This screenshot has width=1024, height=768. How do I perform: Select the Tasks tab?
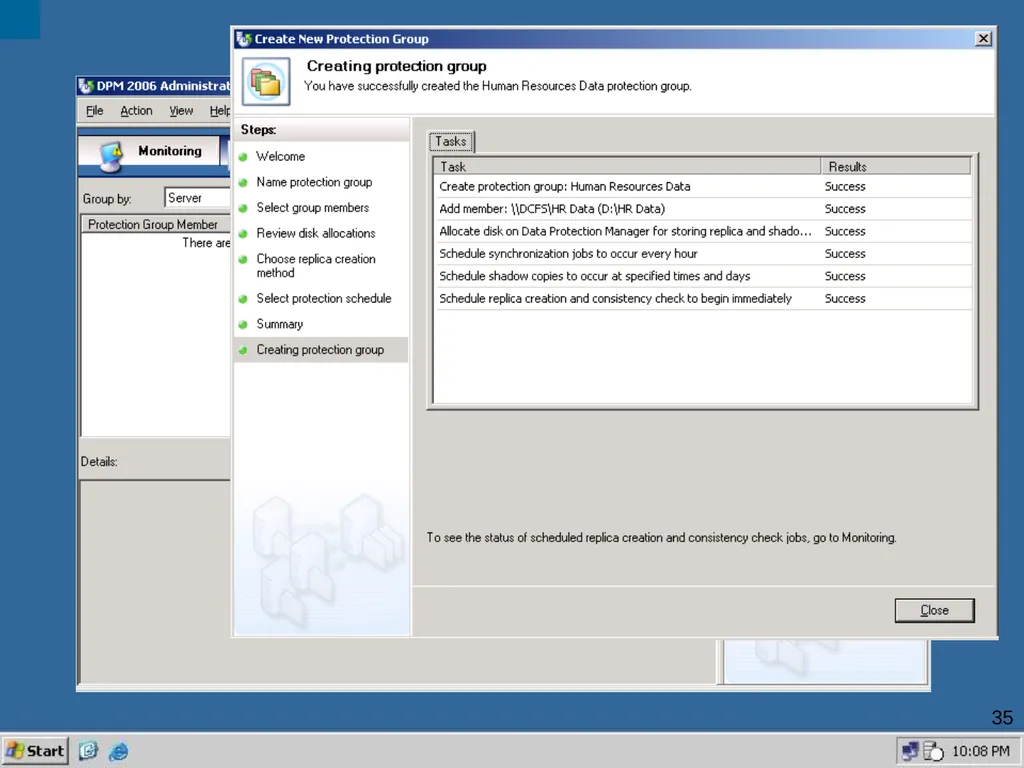(451, 142)
